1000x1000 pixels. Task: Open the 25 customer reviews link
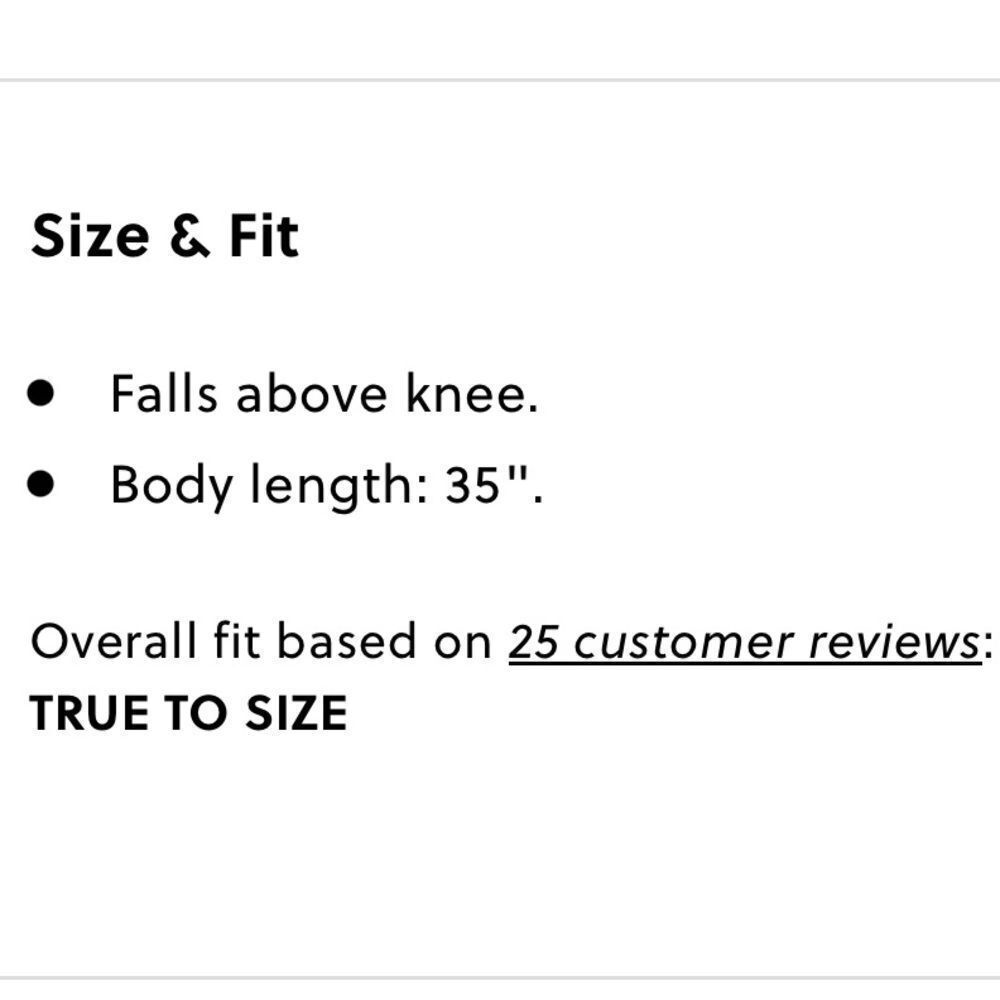point(744,642)
